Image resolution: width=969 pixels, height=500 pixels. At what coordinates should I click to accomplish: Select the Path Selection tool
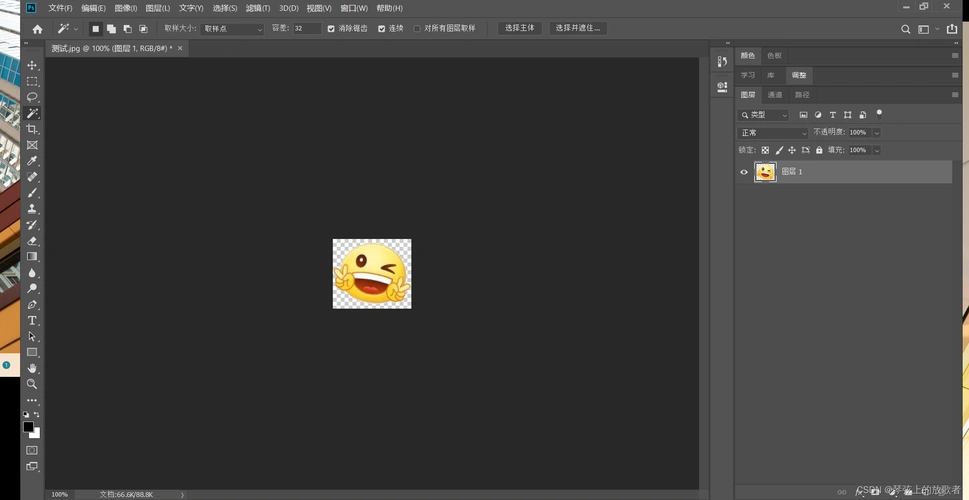pyautogui.click(x=32, y=337)
